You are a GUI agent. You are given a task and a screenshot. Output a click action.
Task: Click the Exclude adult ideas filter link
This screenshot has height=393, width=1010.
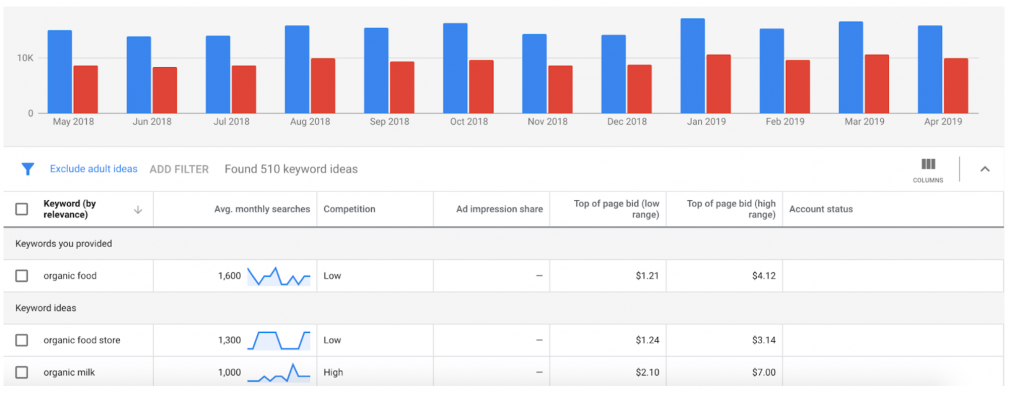click(93, 169)
